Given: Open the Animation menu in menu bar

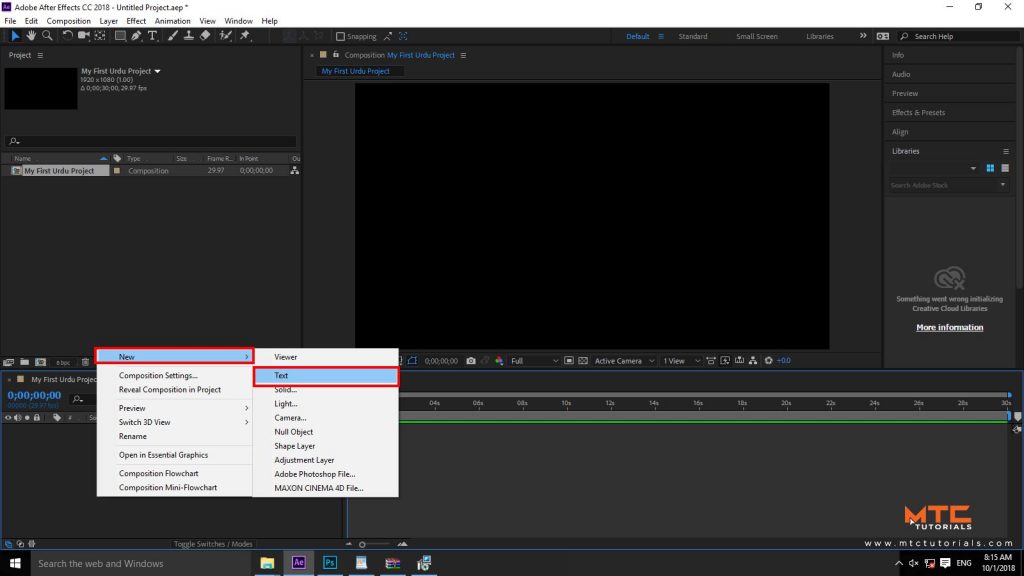Looking at the screenshot, I should [x=172, y=21].
